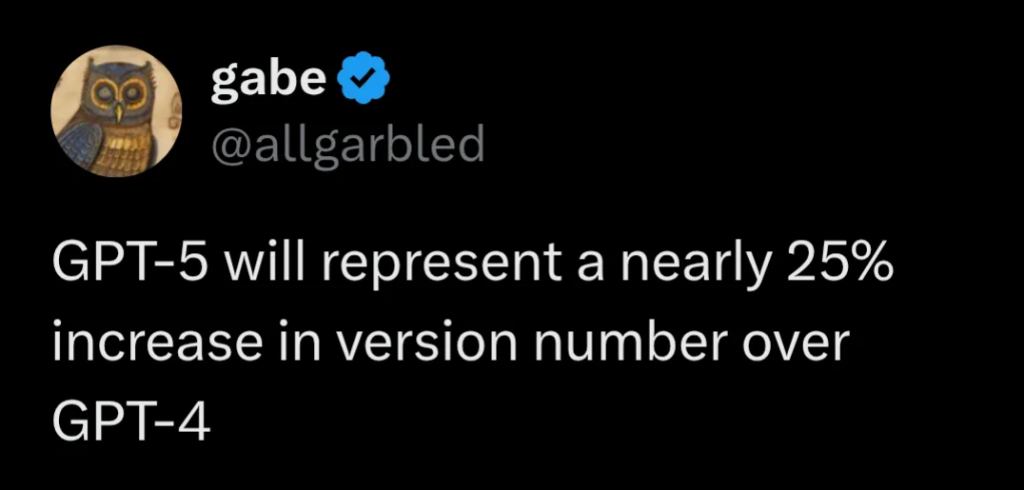Click the display name gabe
1024x490 pixels.
pyautogui.click(x=268, y=79)
